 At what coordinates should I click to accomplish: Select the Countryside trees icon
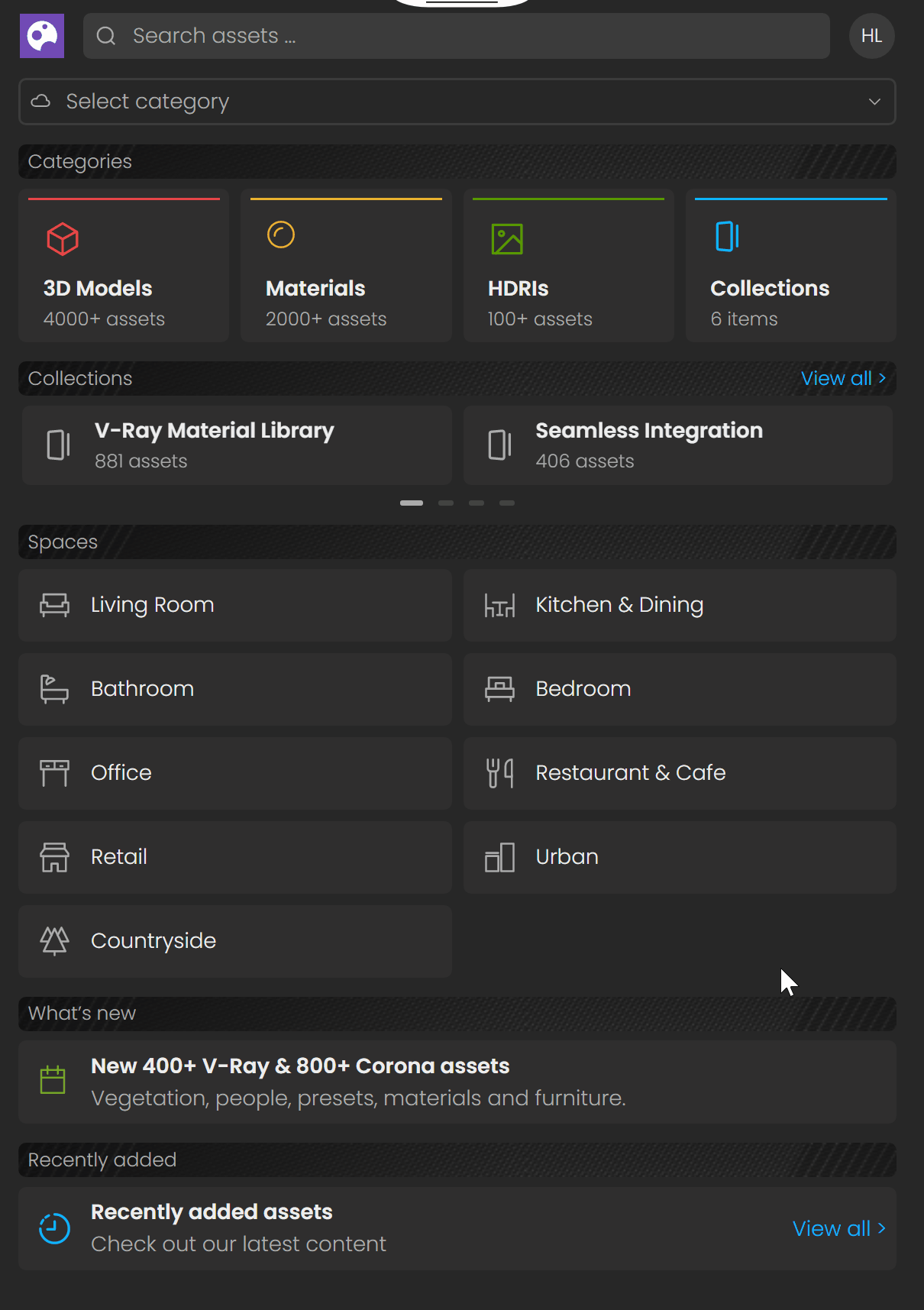(54, 941)
